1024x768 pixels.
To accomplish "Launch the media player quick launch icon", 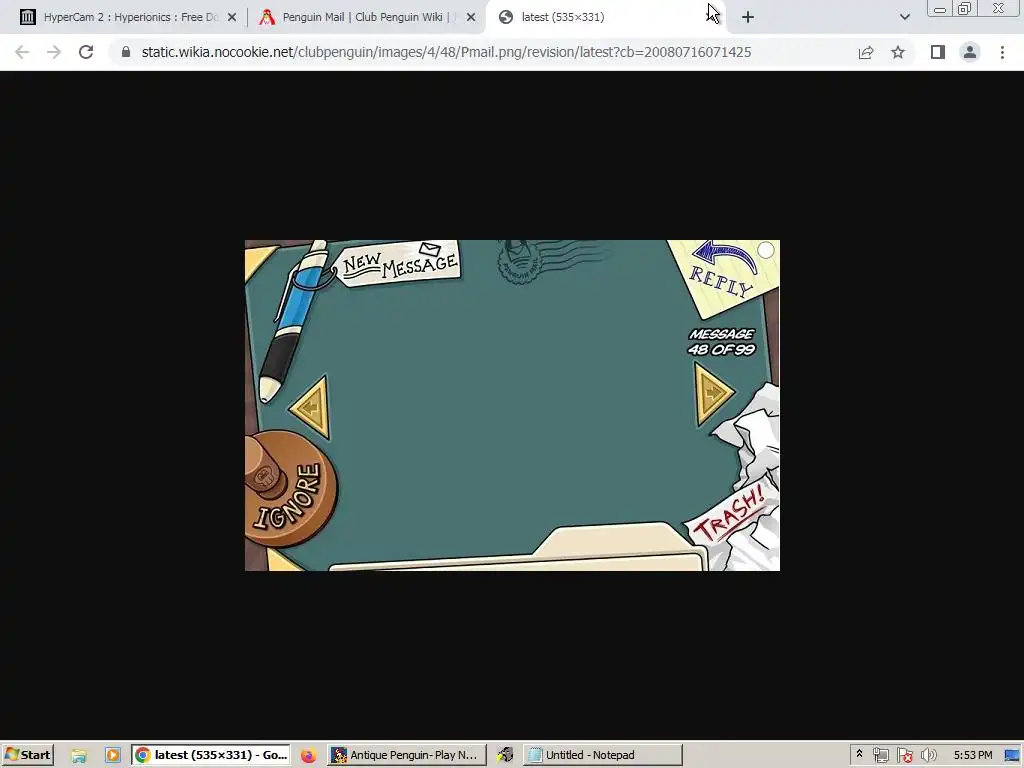I will point(112,755).
